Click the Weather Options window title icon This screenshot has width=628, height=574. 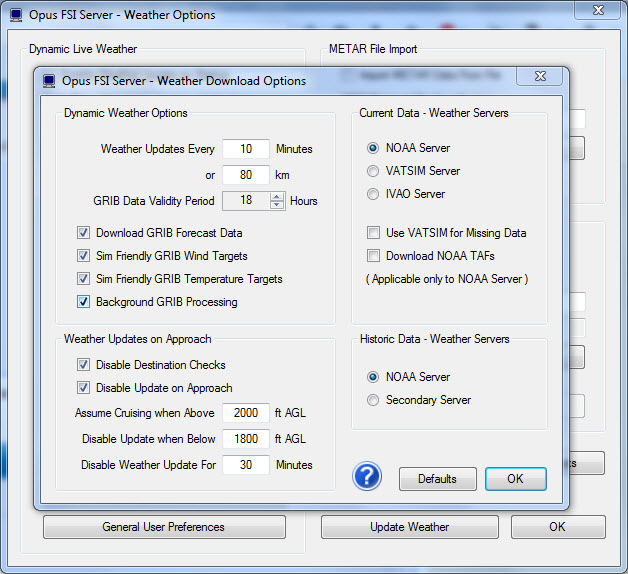coord(16,15)
